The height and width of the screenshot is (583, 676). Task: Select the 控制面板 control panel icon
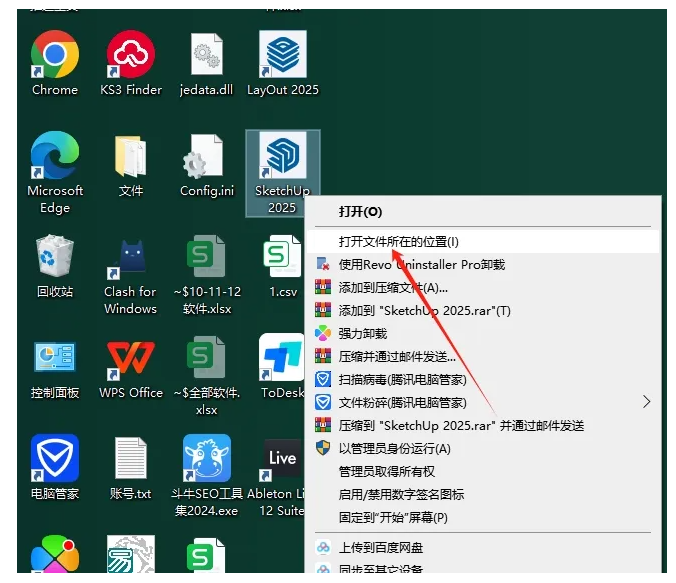coord(55,369)
